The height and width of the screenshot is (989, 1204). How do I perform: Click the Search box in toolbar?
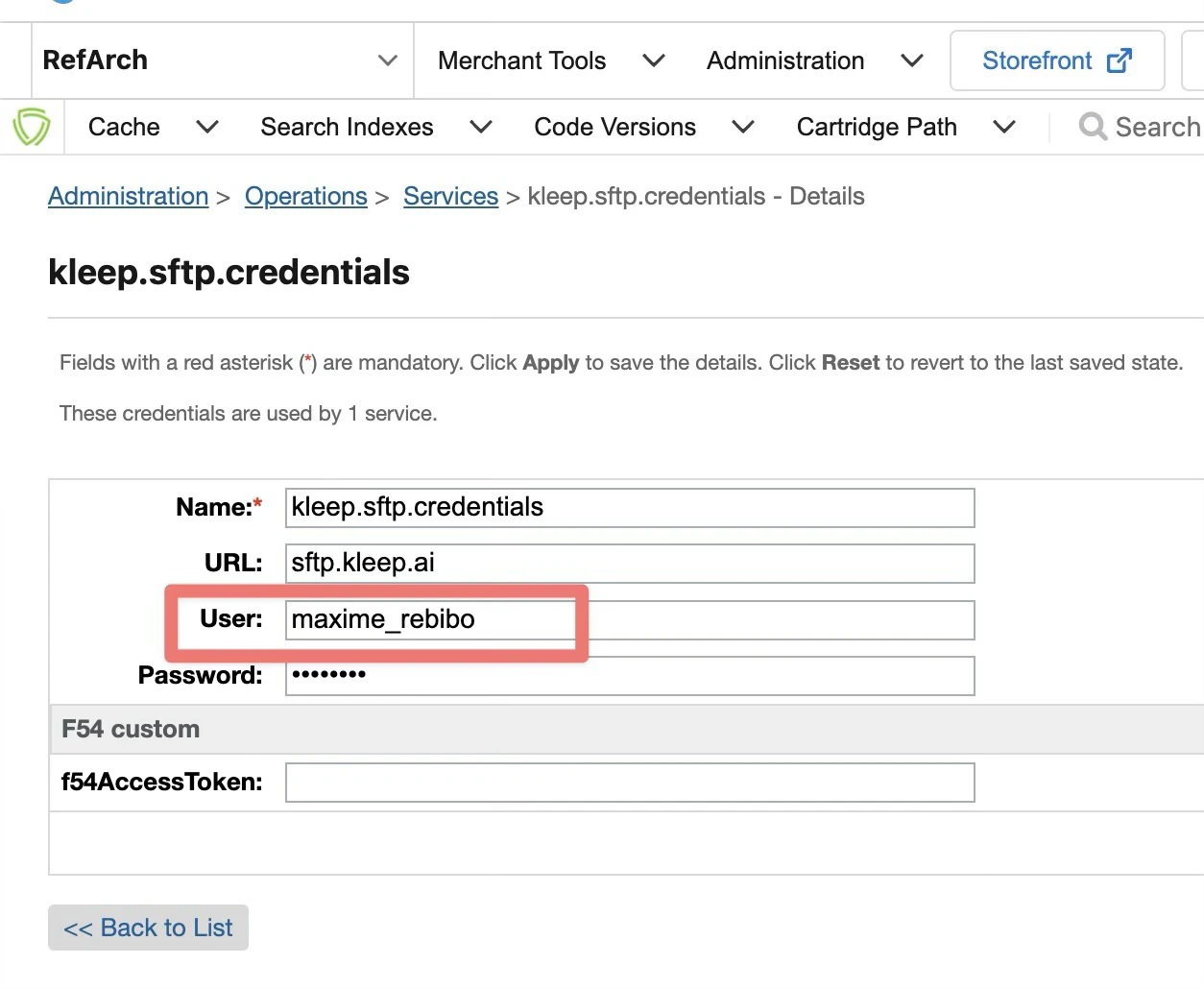1143,127
